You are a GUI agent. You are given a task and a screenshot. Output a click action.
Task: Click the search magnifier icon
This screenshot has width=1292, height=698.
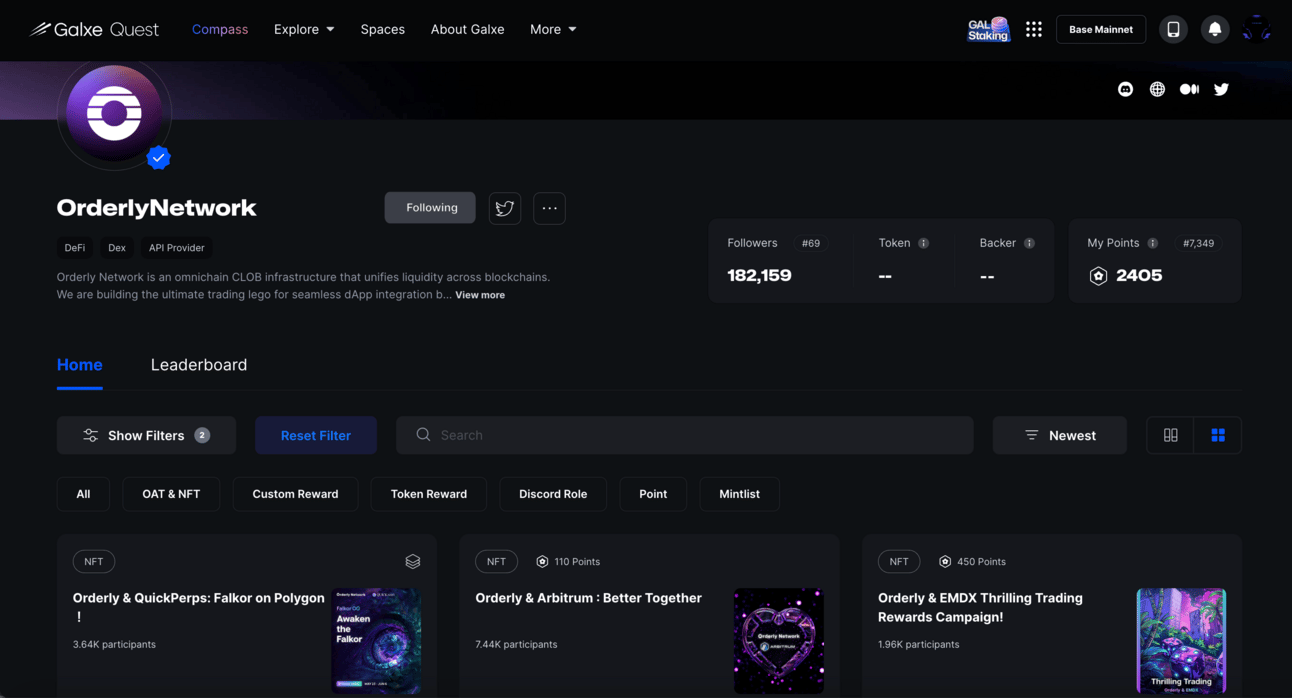tap(423, 435)
